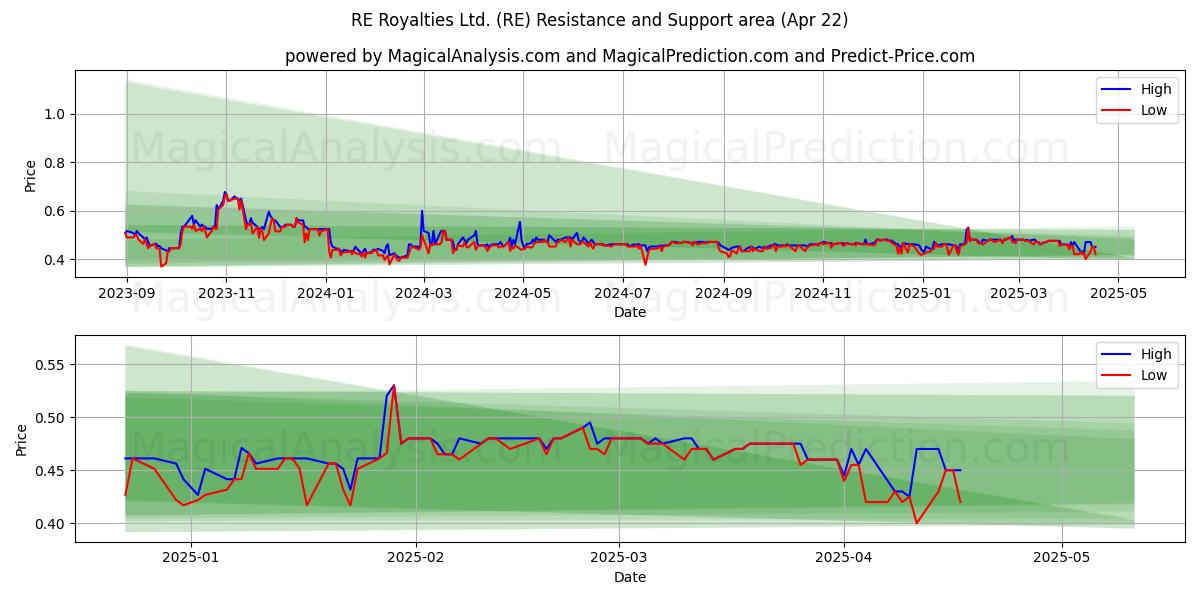Click the '2025-02' tick label on bottom chart

click(415, 558)
